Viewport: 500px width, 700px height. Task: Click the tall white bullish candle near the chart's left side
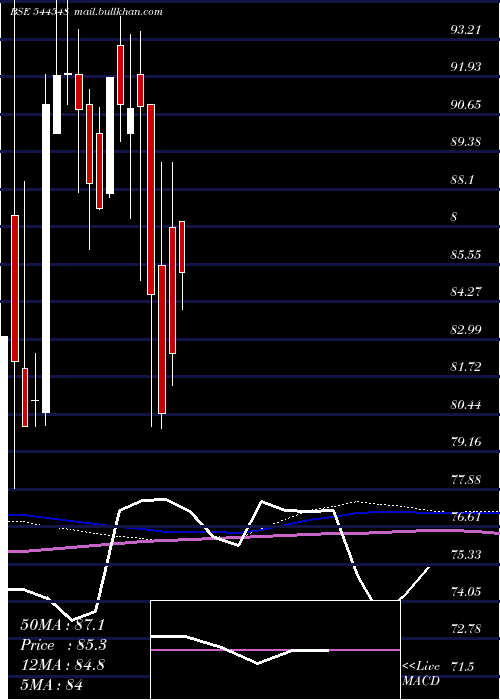pyautogui.click(x=46, y=258)
